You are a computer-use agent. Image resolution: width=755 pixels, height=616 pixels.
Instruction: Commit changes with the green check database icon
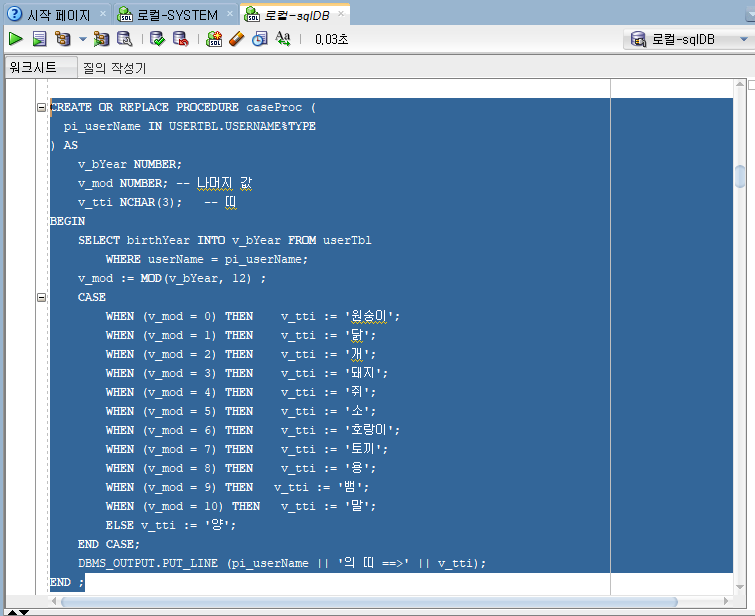pos(157,39)
